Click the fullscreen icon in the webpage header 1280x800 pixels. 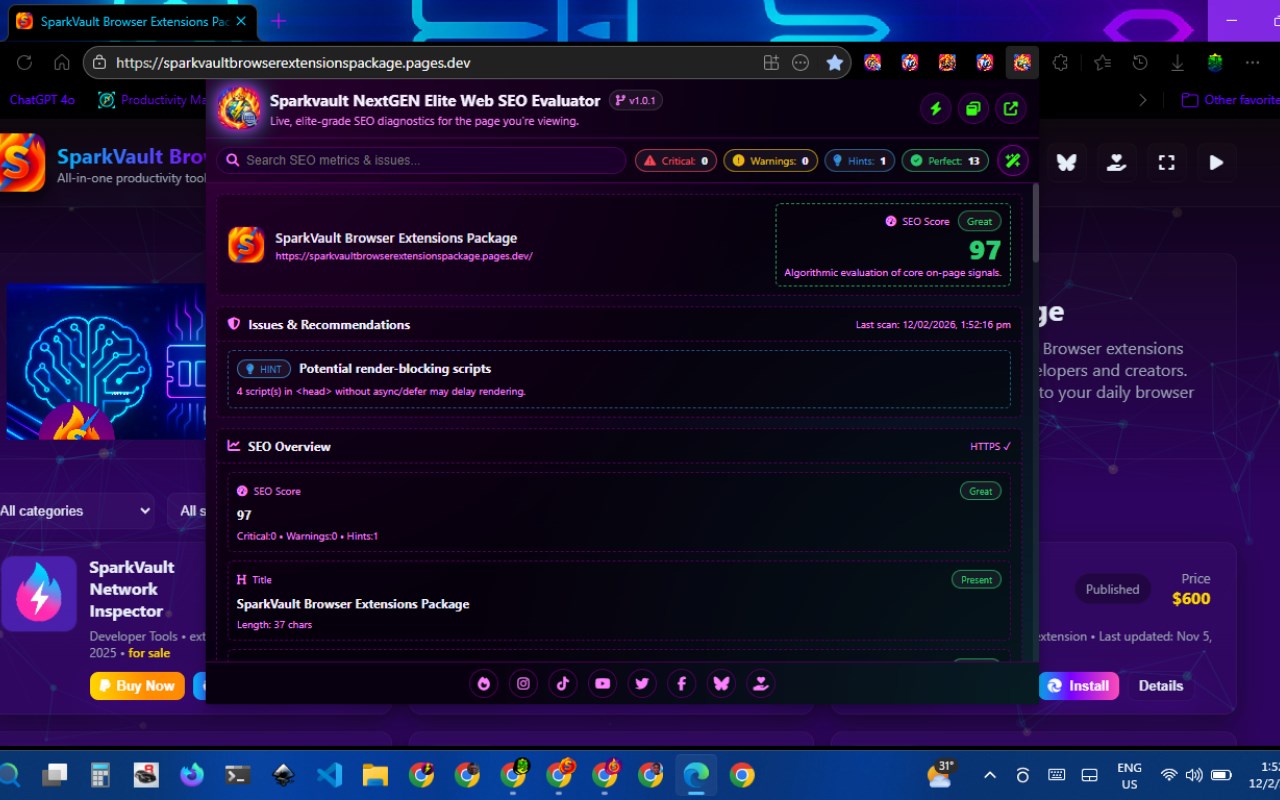tap(1166, 162)
